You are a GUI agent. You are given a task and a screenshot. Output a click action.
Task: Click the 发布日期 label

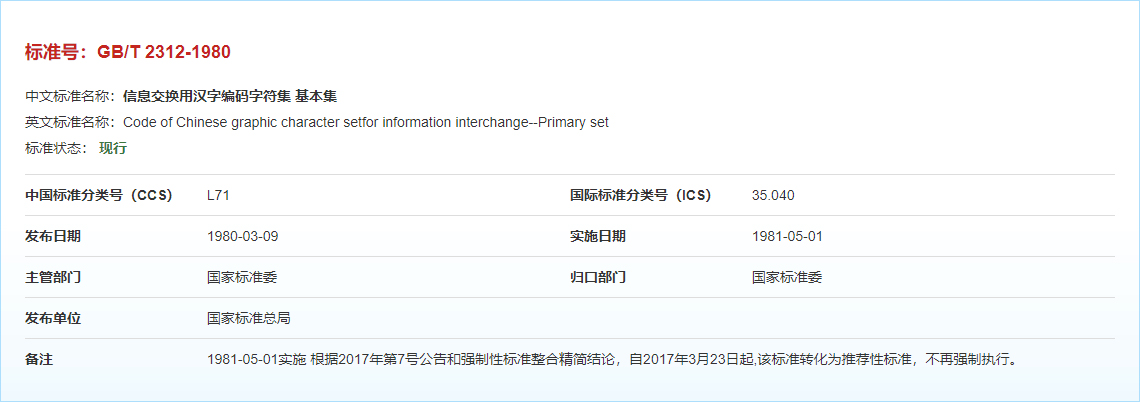(x=53, y=236)
